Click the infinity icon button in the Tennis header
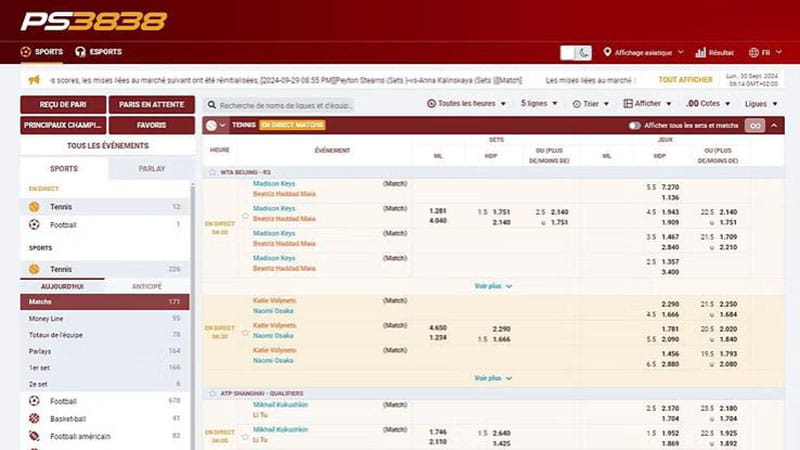 (x=754, y=125)
